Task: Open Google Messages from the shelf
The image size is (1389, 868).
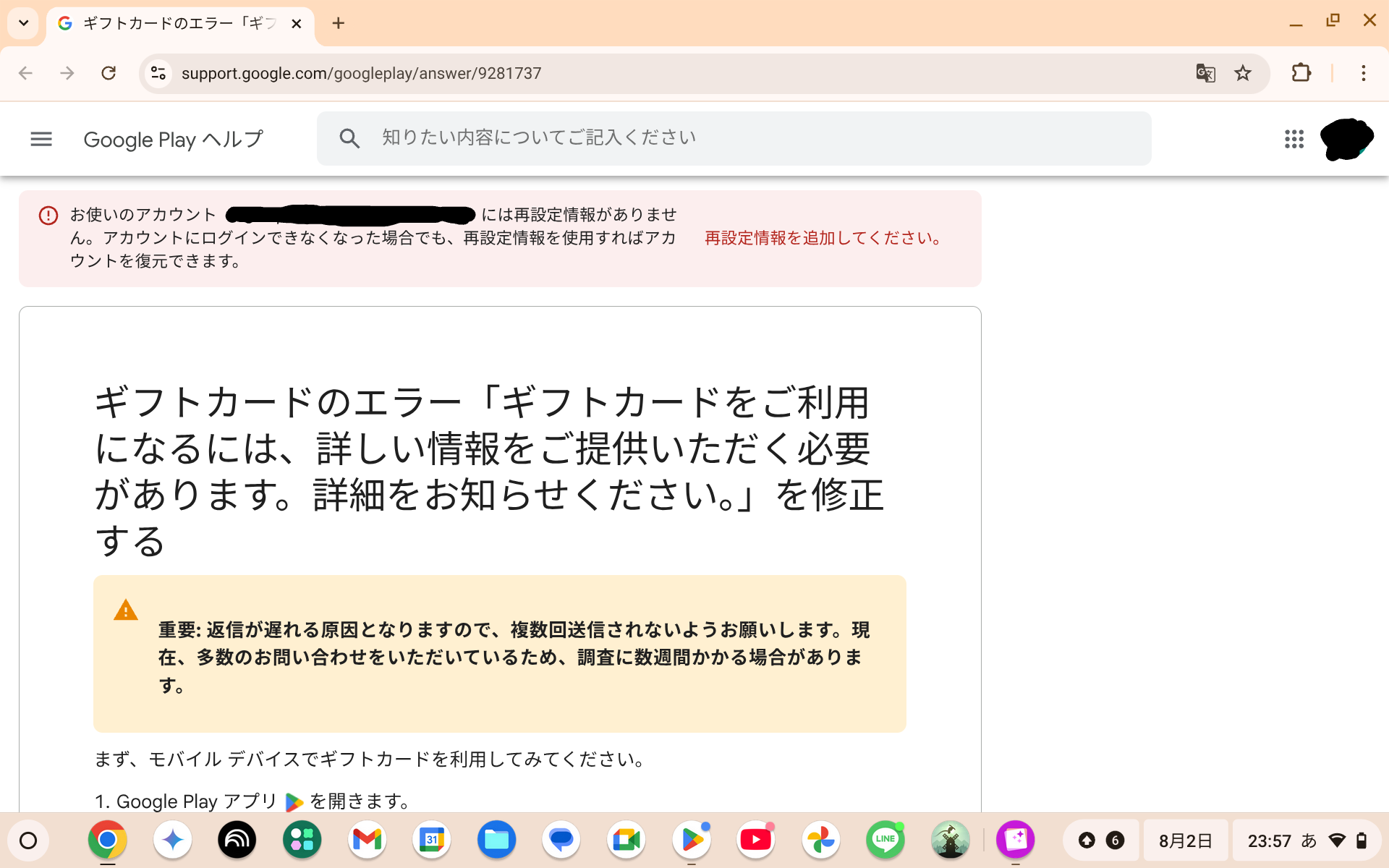Action: pyautogui.click(x=561, y=840)
